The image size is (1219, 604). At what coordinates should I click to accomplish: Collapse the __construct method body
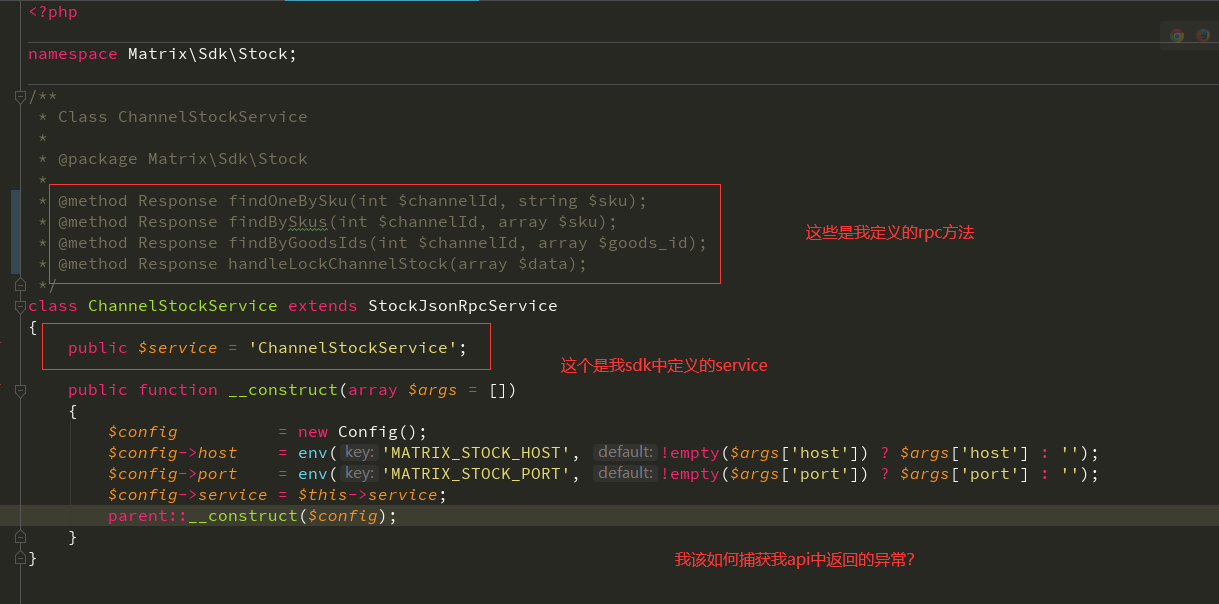point(20,389)
